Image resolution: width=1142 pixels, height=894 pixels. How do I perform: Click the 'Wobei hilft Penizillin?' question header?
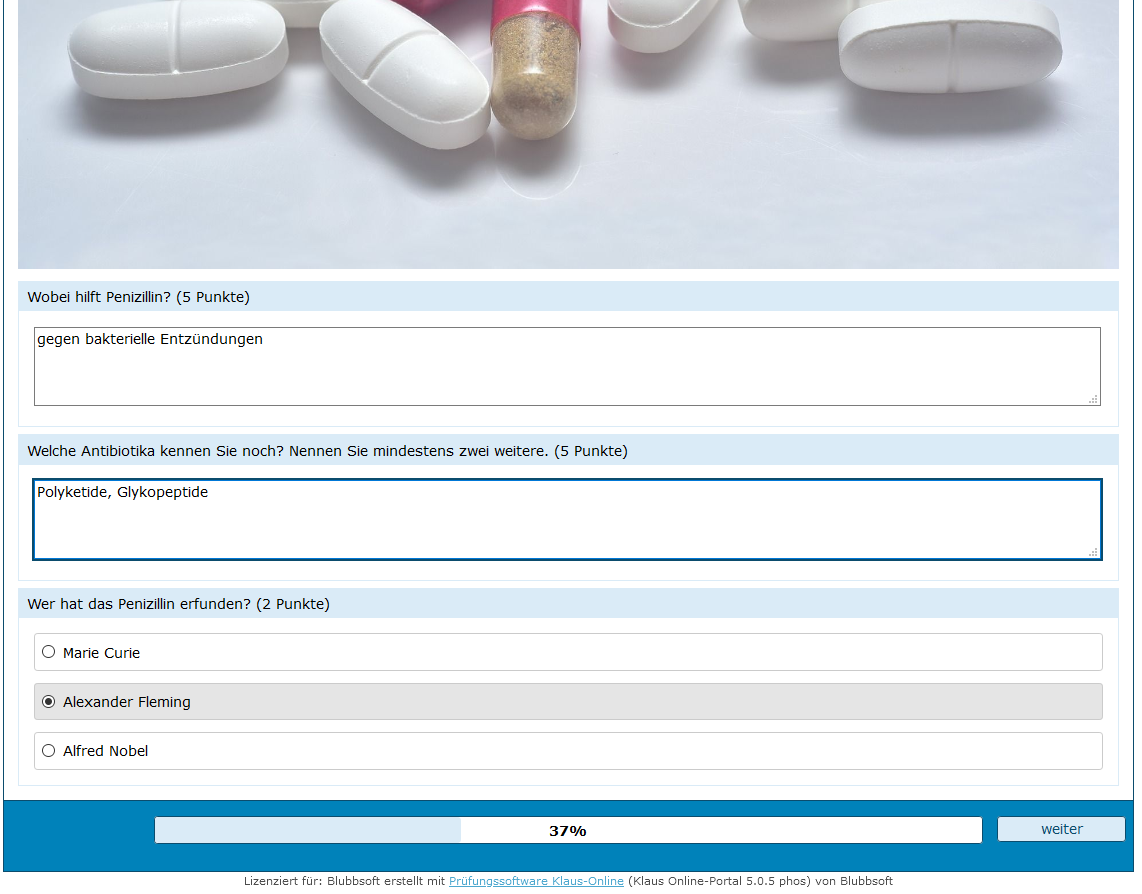coord(139,297)
